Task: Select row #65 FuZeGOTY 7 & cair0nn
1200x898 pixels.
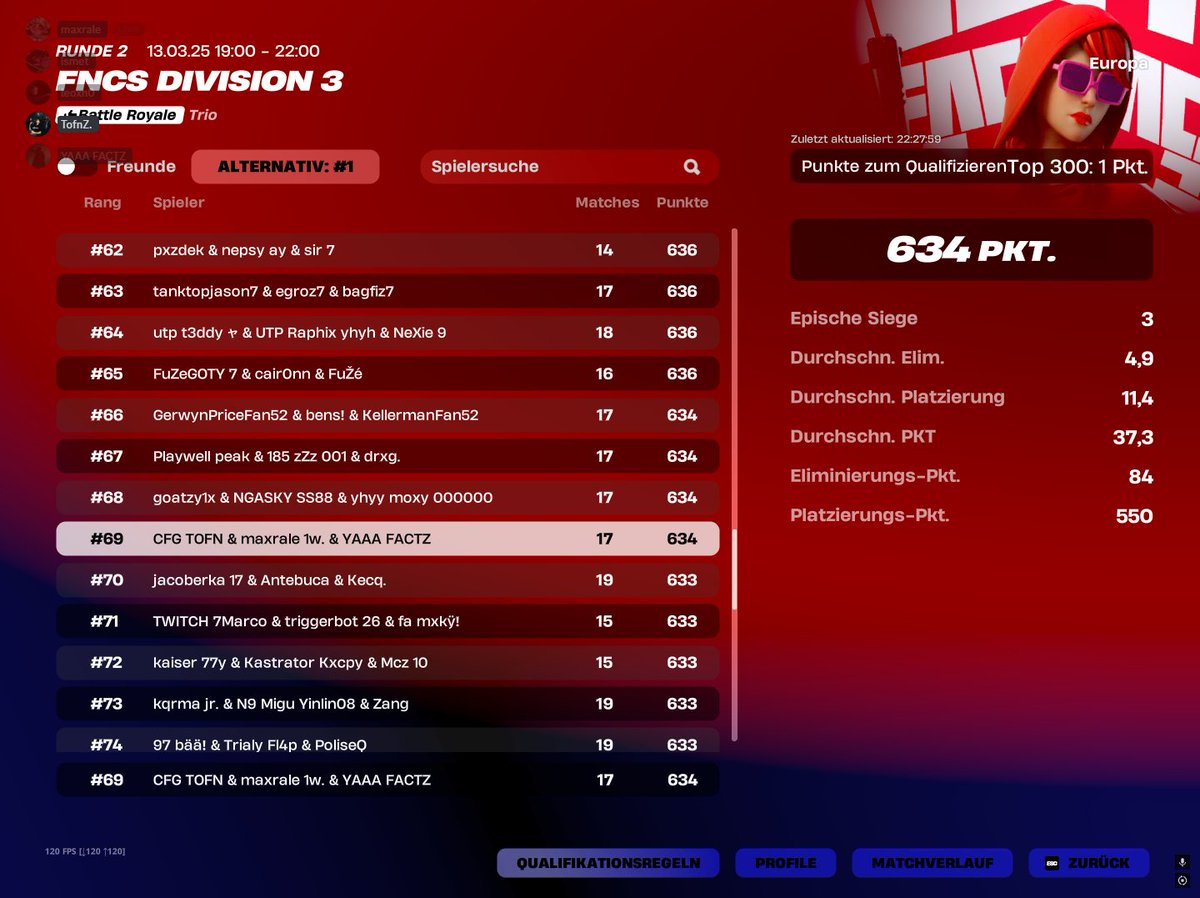Action: (x=388, y=374)
